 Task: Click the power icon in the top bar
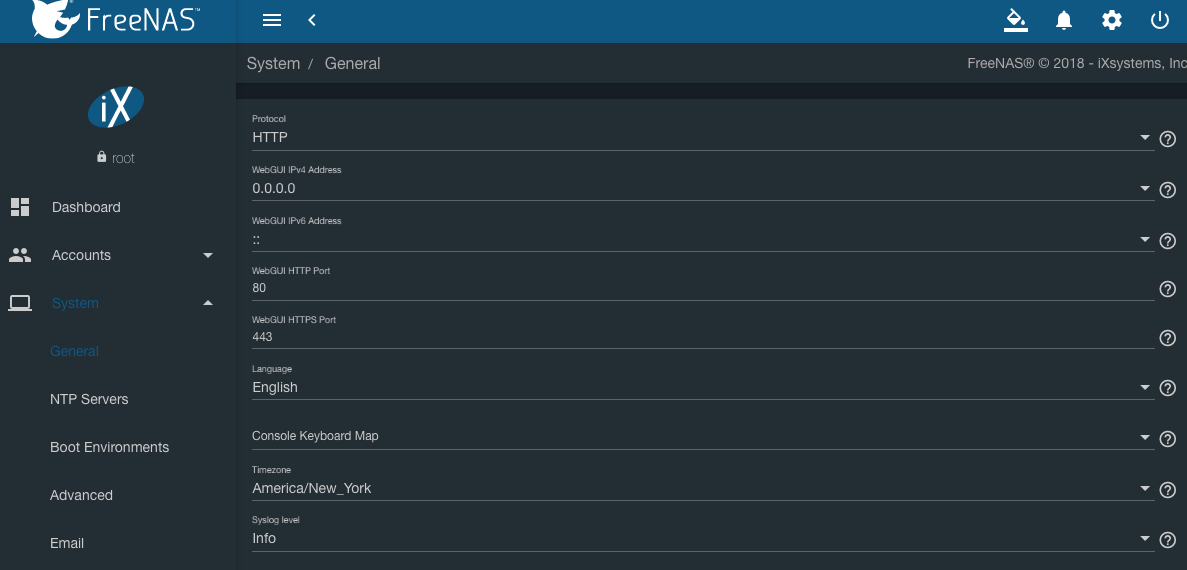1160,20
